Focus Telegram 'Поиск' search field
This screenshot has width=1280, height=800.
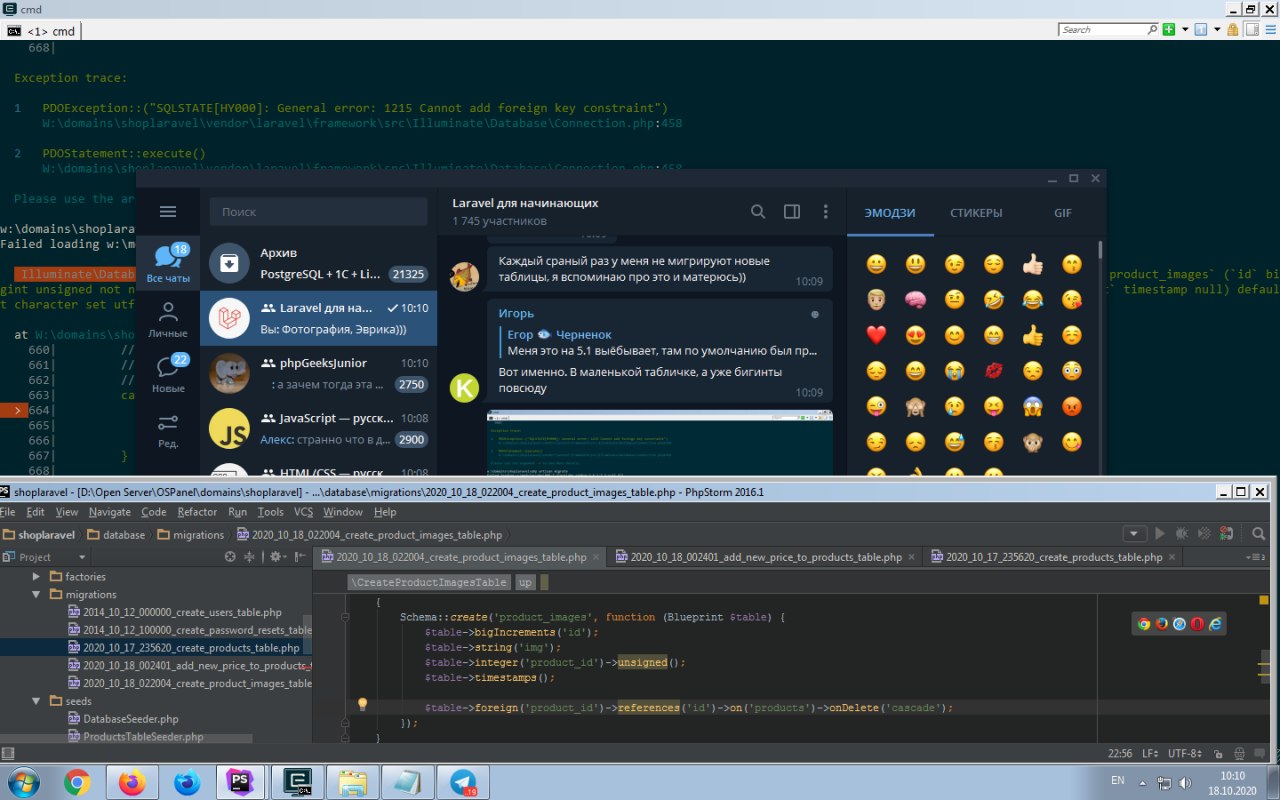click(318, 211)
